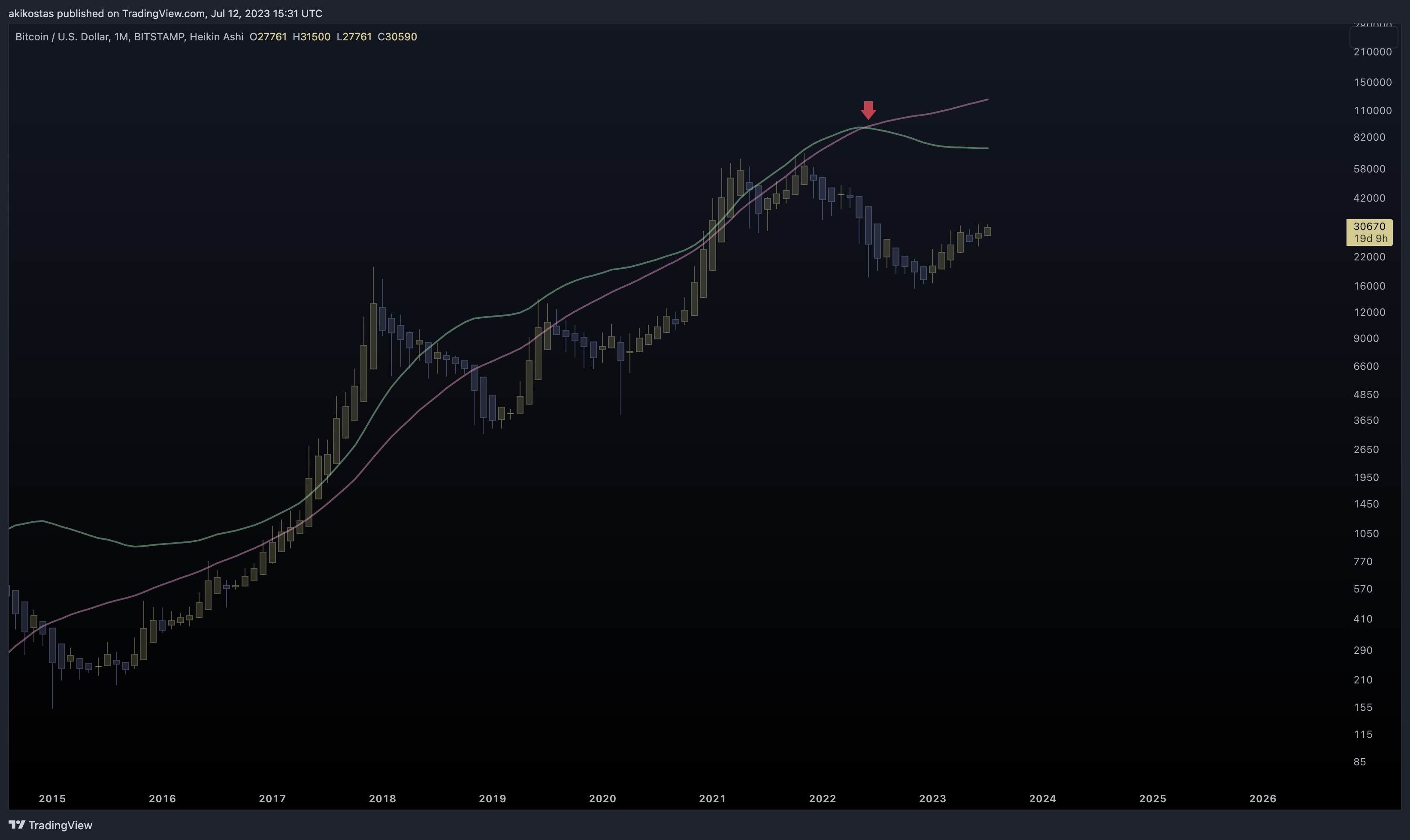
Task: Click the high value H31500
Action: coord(312,37)
